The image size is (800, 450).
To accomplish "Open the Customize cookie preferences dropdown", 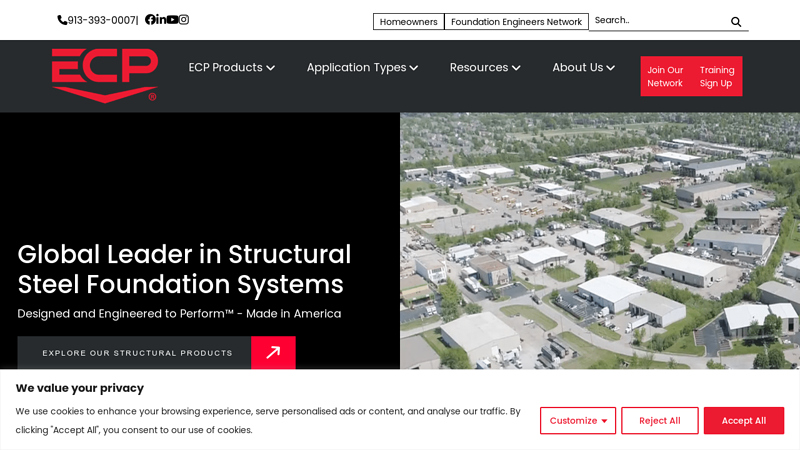I will tap(578, 420).
